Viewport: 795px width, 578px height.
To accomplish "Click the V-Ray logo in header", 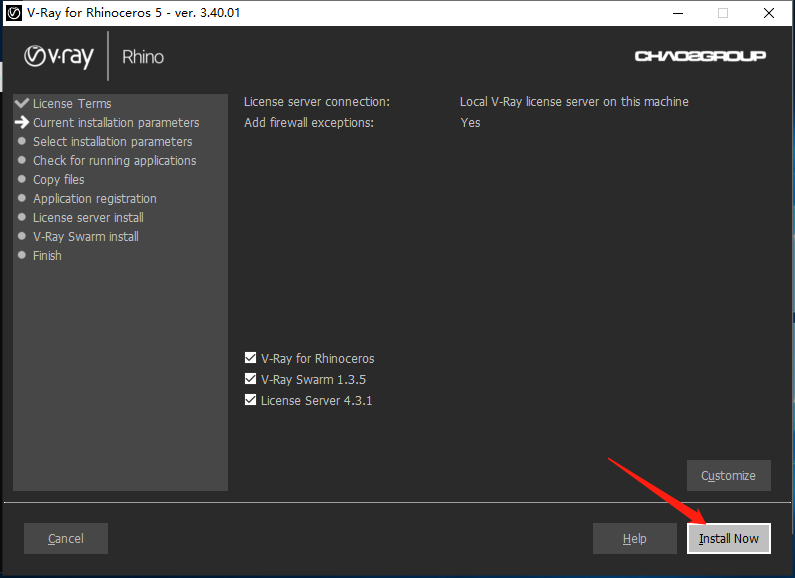I will click(59, 57).
